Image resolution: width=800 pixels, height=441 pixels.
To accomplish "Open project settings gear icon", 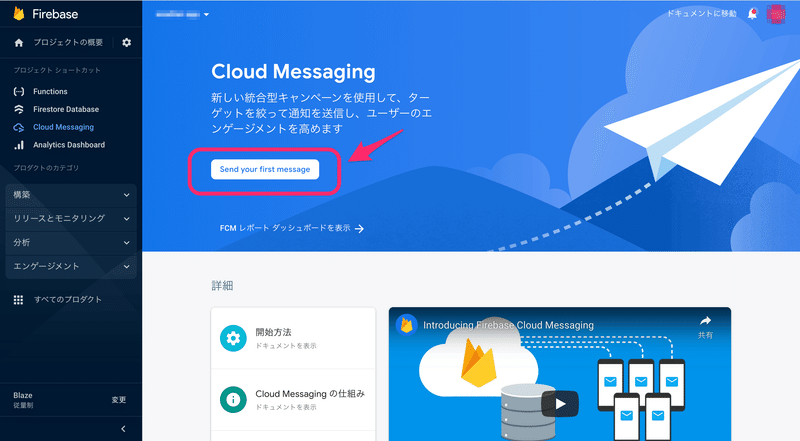I will click(x=127, y=42).
